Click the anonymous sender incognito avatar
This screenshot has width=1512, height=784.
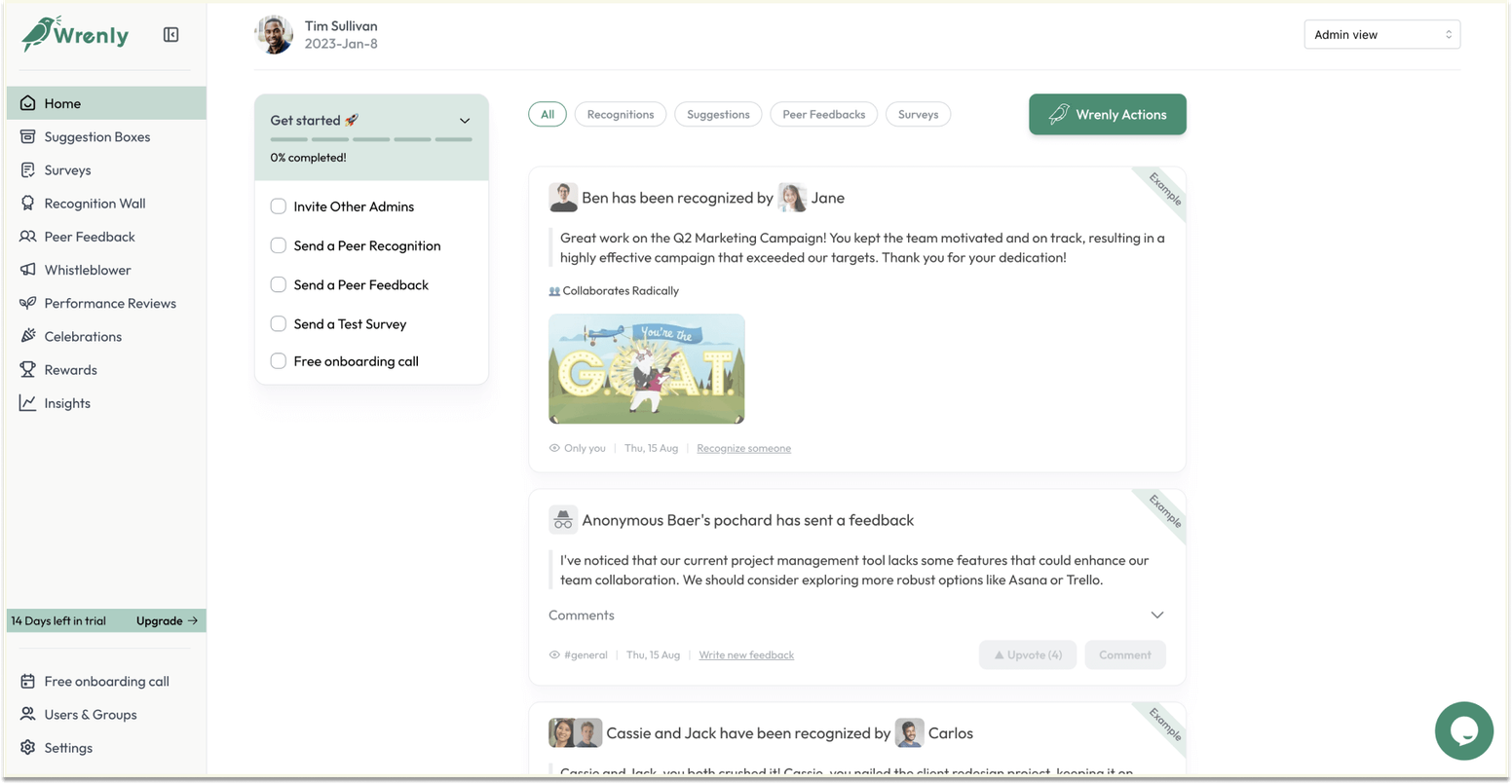[563, 520]
